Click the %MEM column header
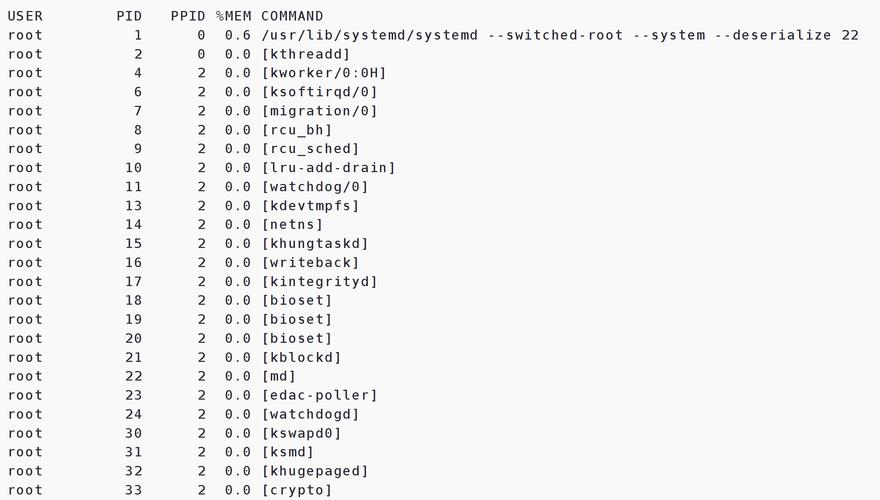Image resolution: width=880 pixels, height=500 pixels. [233, 16]
